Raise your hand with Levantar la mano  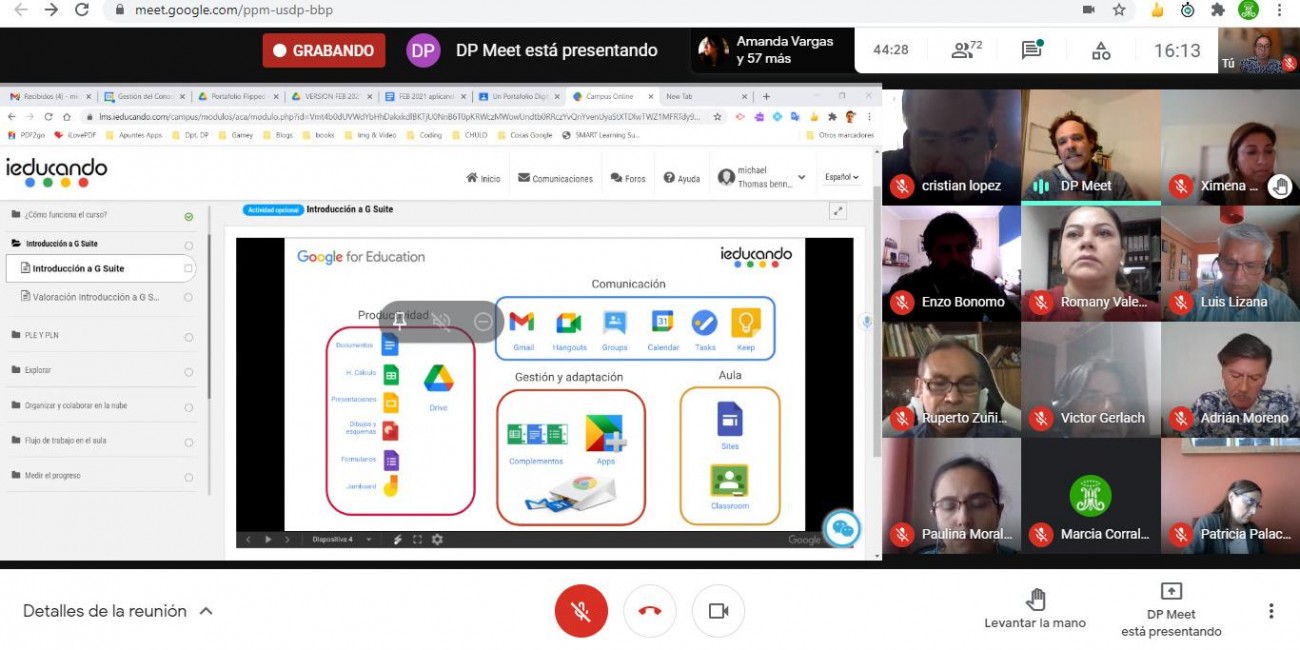pyautogui.click(x=1035, y=609)
